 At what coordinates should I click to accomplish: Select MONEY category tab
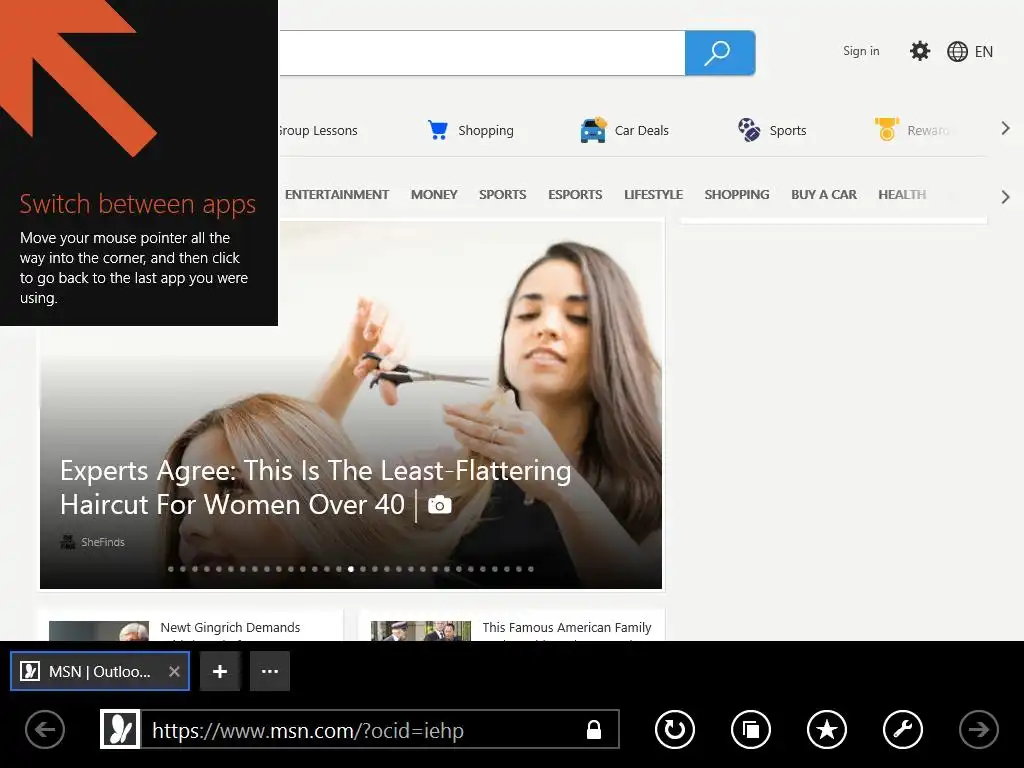pos(434,195)
